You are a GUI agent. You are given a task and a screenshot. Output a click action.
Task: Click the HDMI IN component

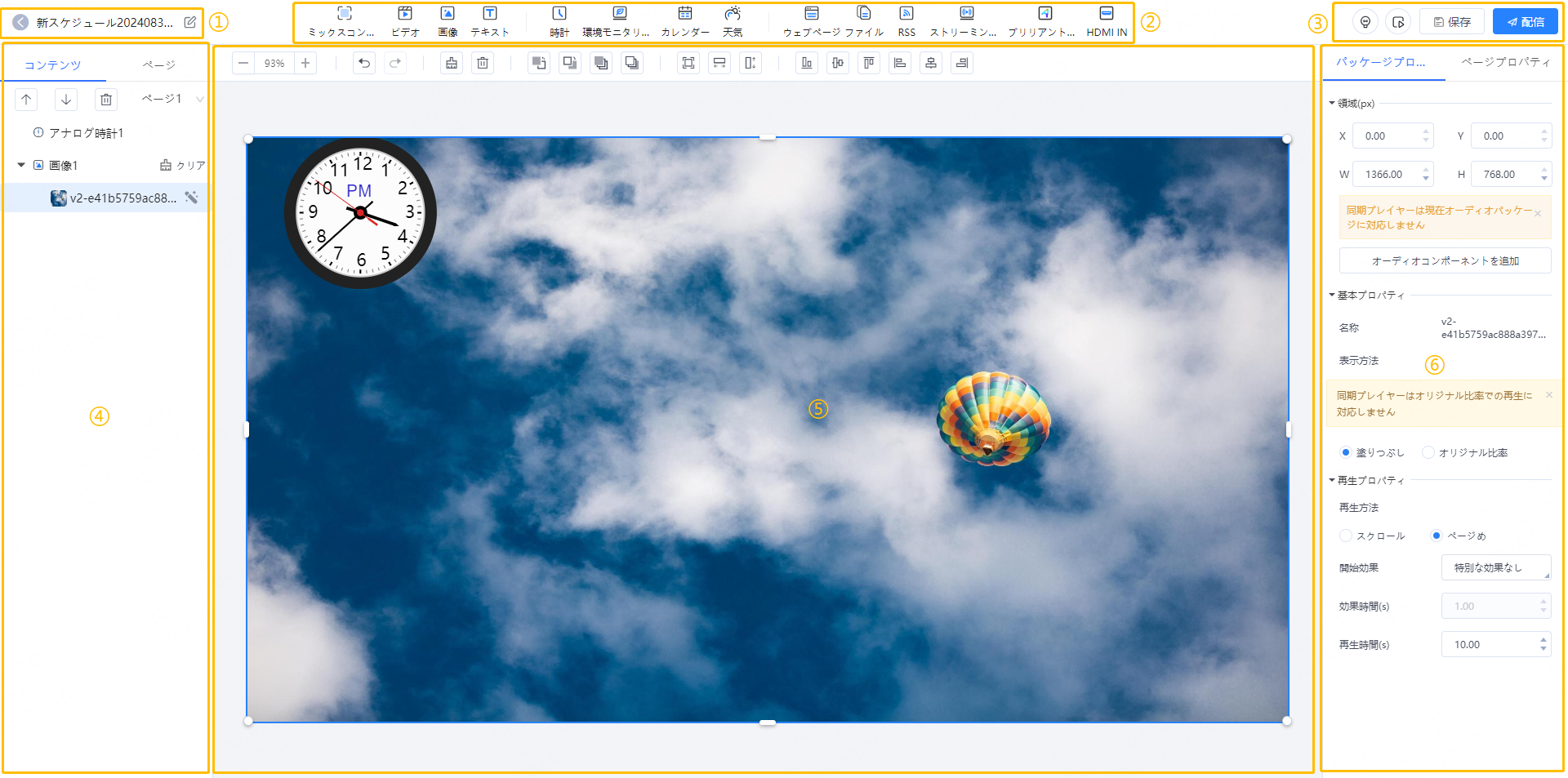point(1106,21)
